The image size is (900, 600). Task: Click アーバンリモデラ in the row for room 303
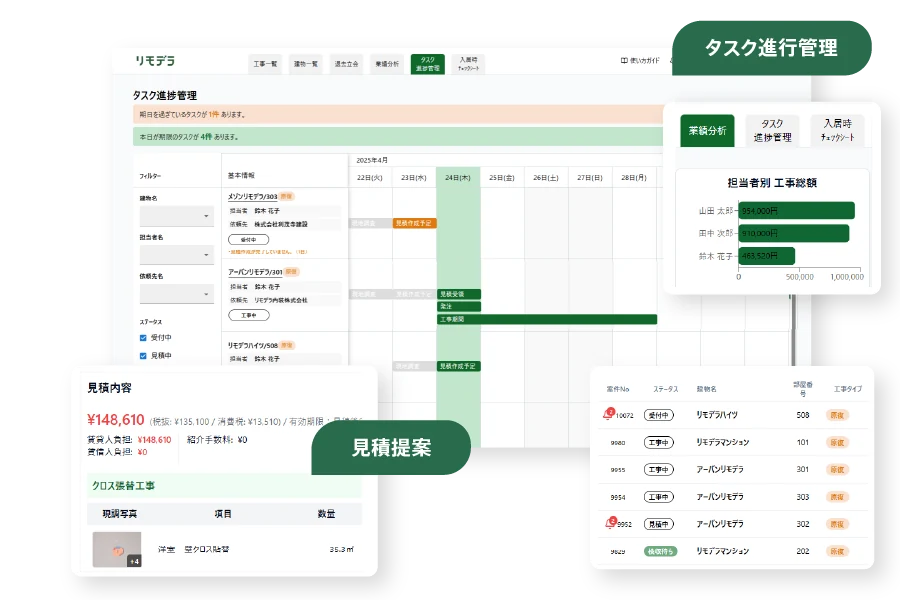(720, 497)
